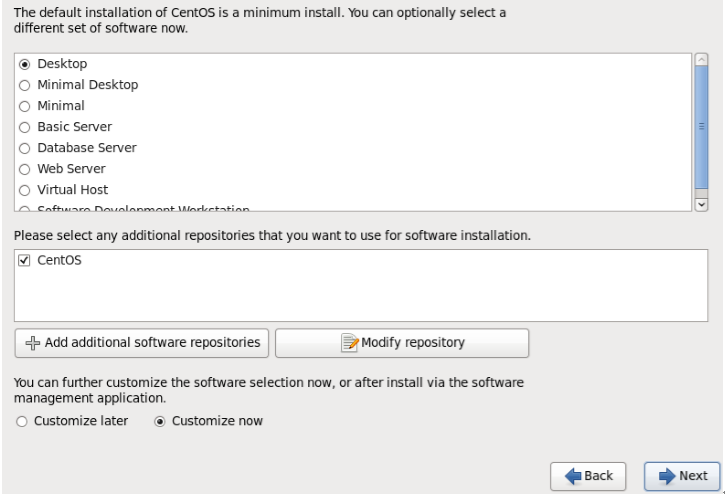725x497 pixels.
Task: Select the Customize now radio button
Action: (x=160, y=422)
